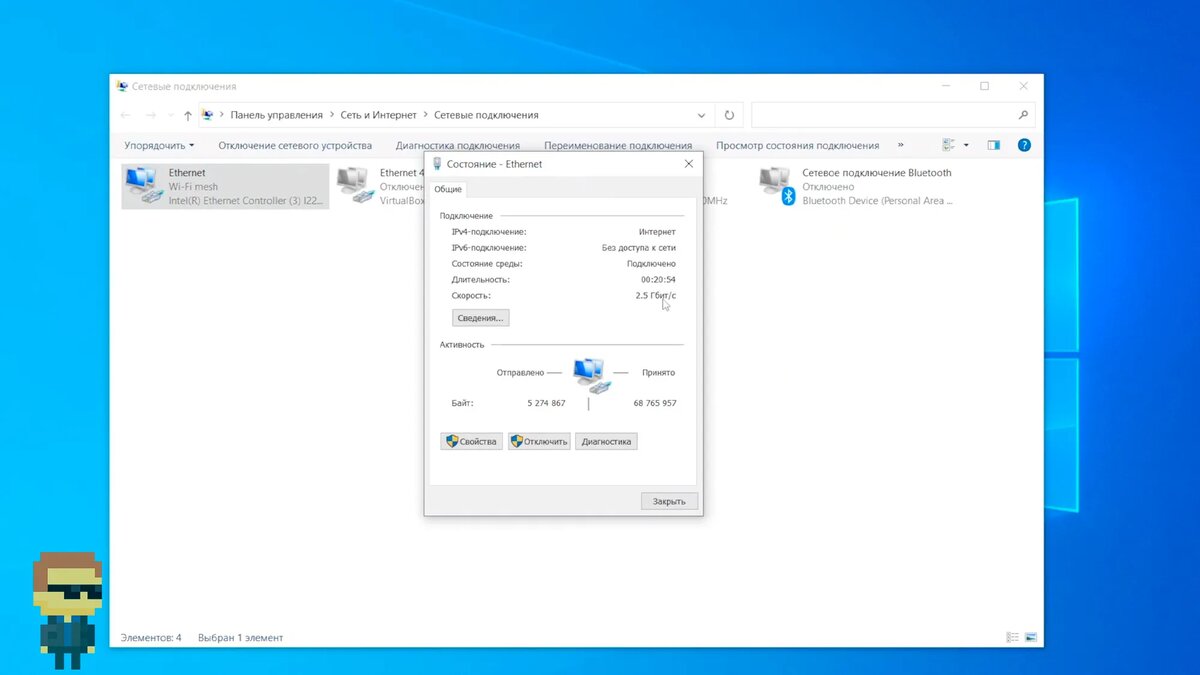
Task: Click the IPv4 status value Интернет
Action: point(657,232)
